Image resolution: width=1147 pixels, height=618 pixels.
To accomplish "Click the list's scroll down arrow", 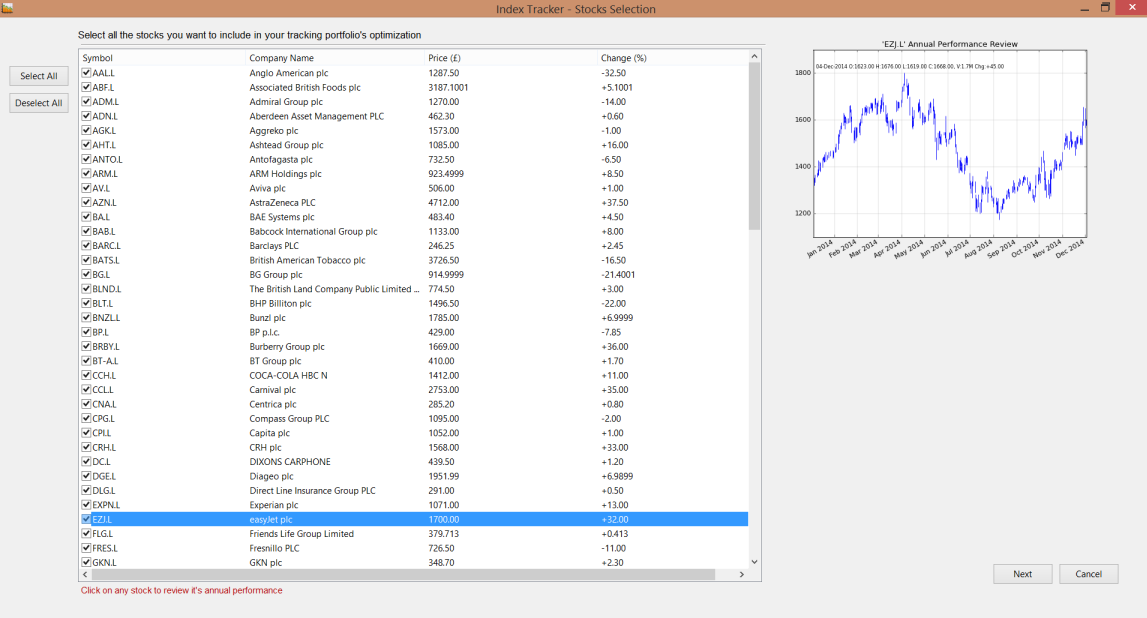I will [x=754, y=562].
